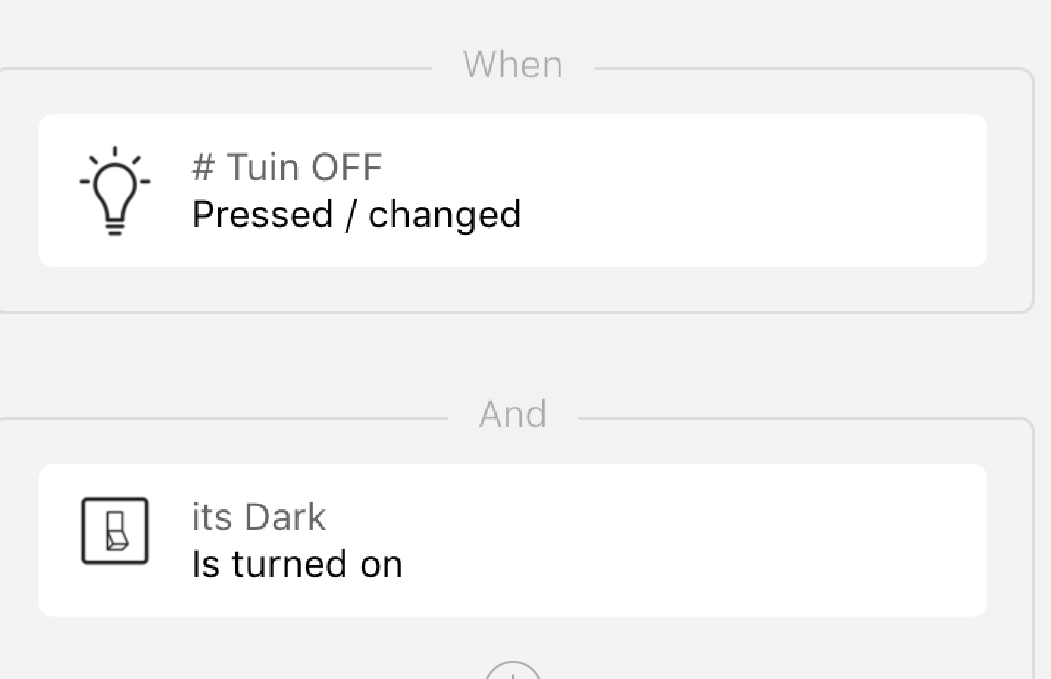Click the "Is turned on" condition text
The height and width of the screenshot is (679, 1051).
pyautogui.click(x=297, y=564)
